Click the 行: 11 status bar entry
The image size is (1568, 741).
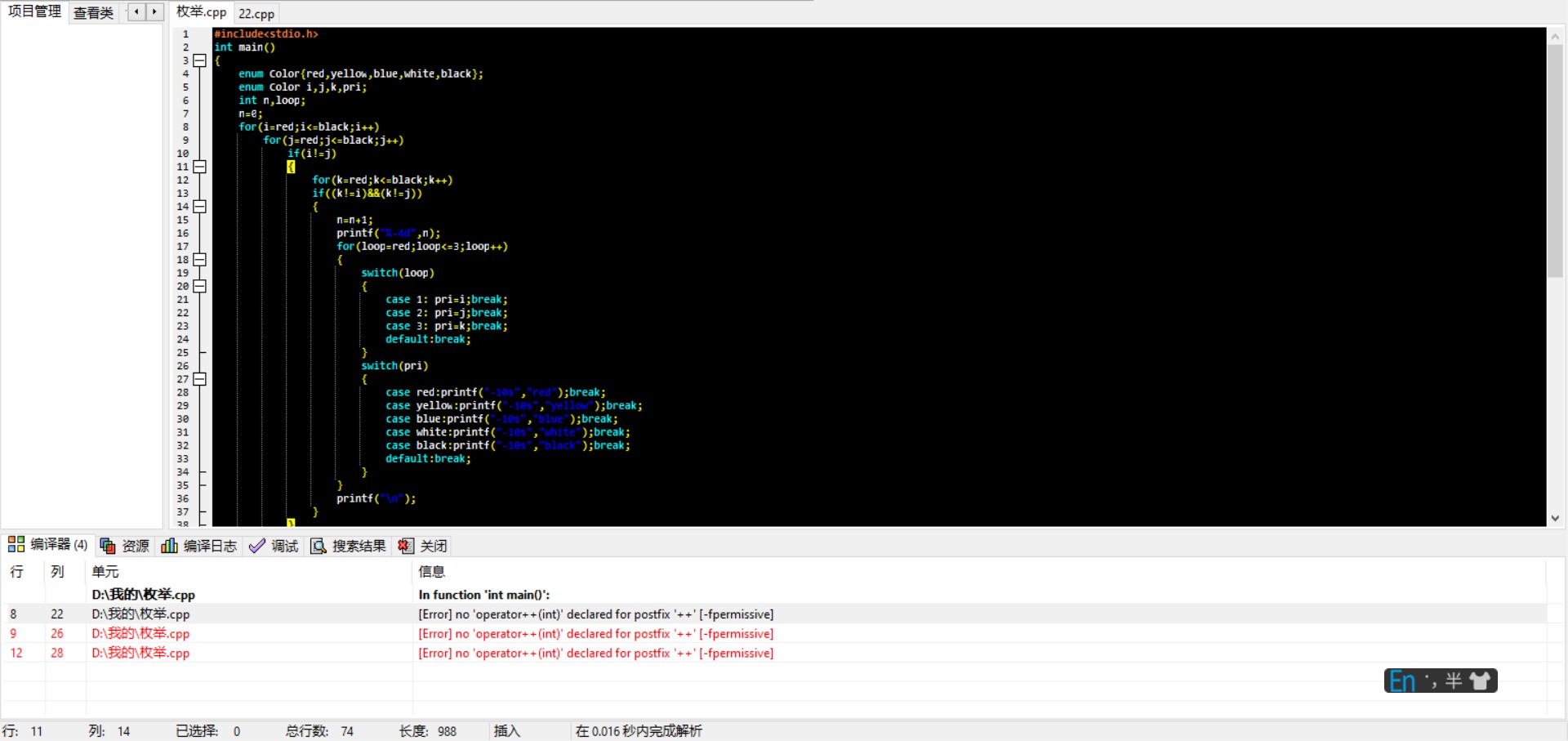pos(23,731)
